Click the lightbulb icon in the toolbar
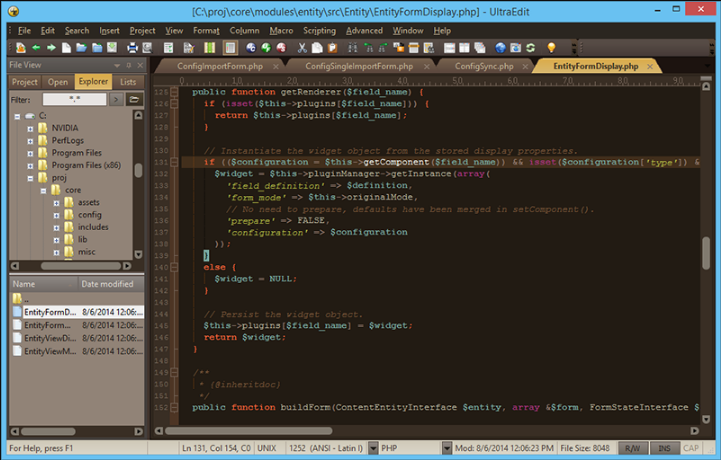 point(550,47)
